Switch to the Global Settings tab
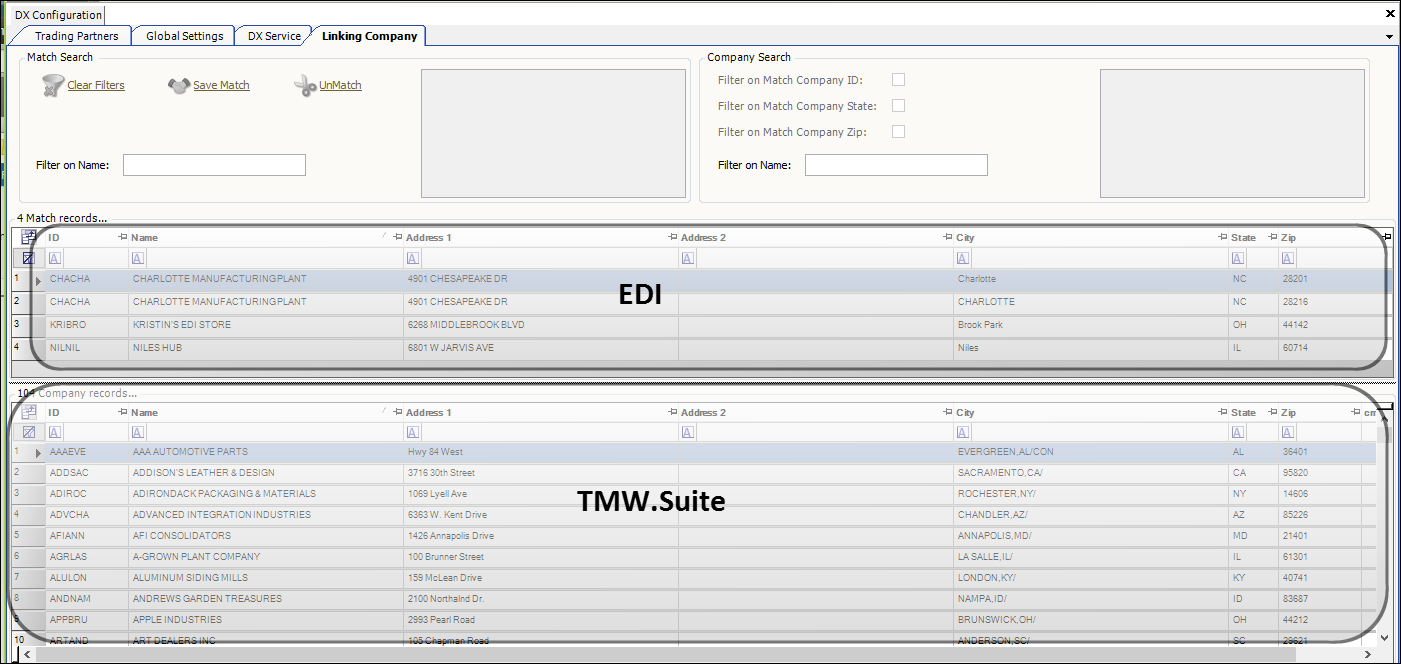 coord(185,36)
